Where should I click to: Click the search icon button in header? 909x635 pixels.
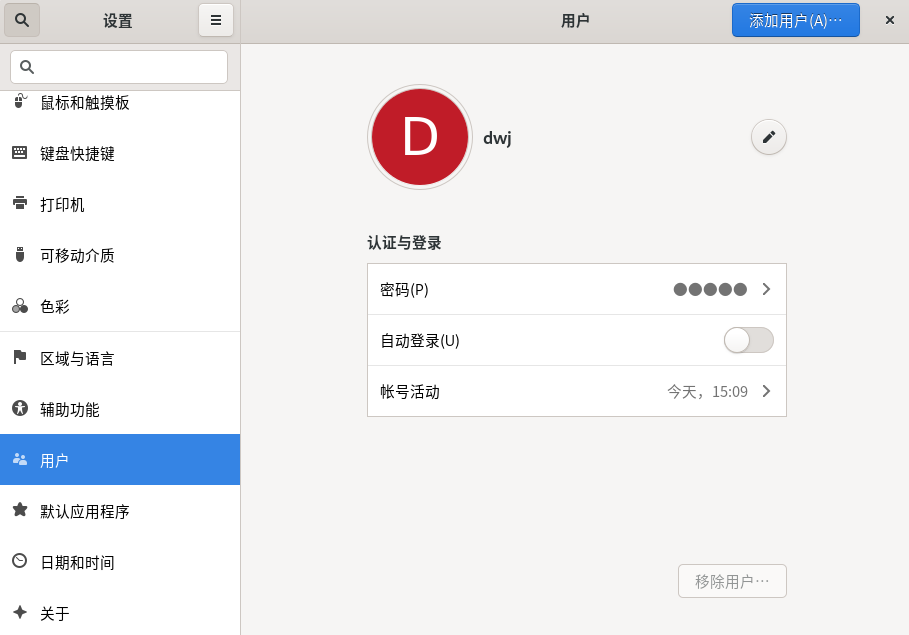tap(22, 20)
